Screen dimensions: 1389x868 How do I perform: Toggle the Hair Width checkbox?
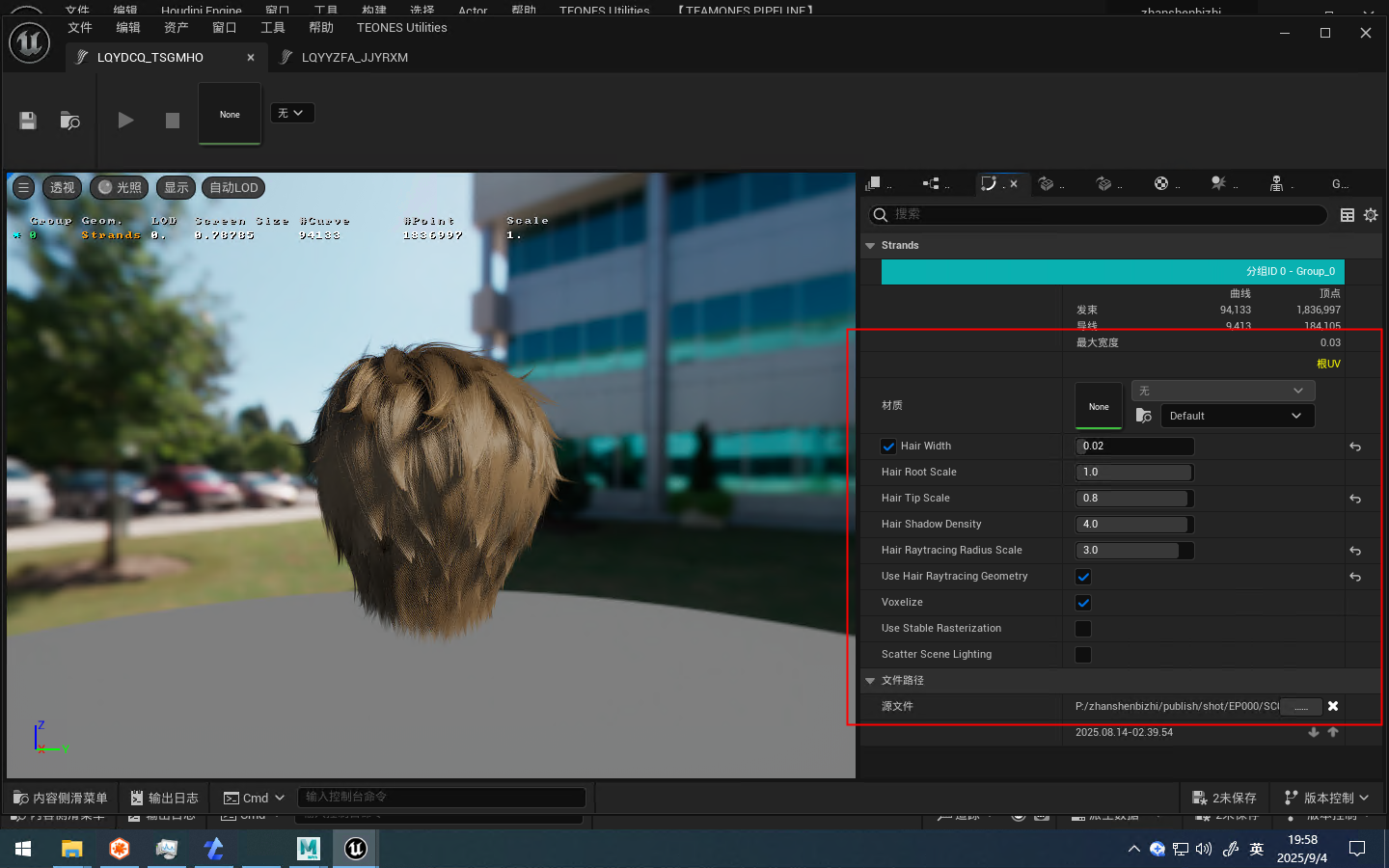coord(888,447)
